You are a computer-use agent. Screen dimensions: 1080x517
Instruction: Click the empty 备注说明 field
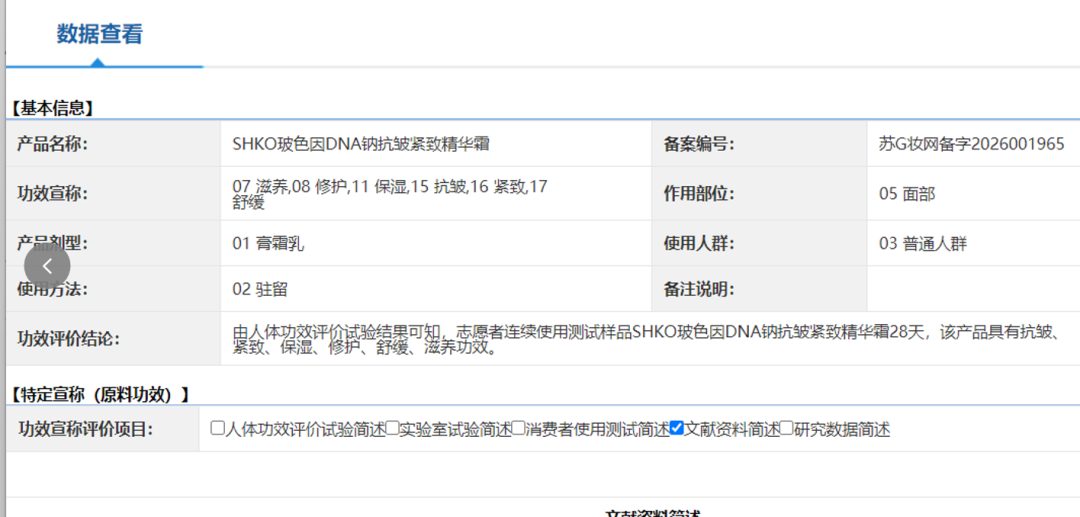tap(973, 288)
